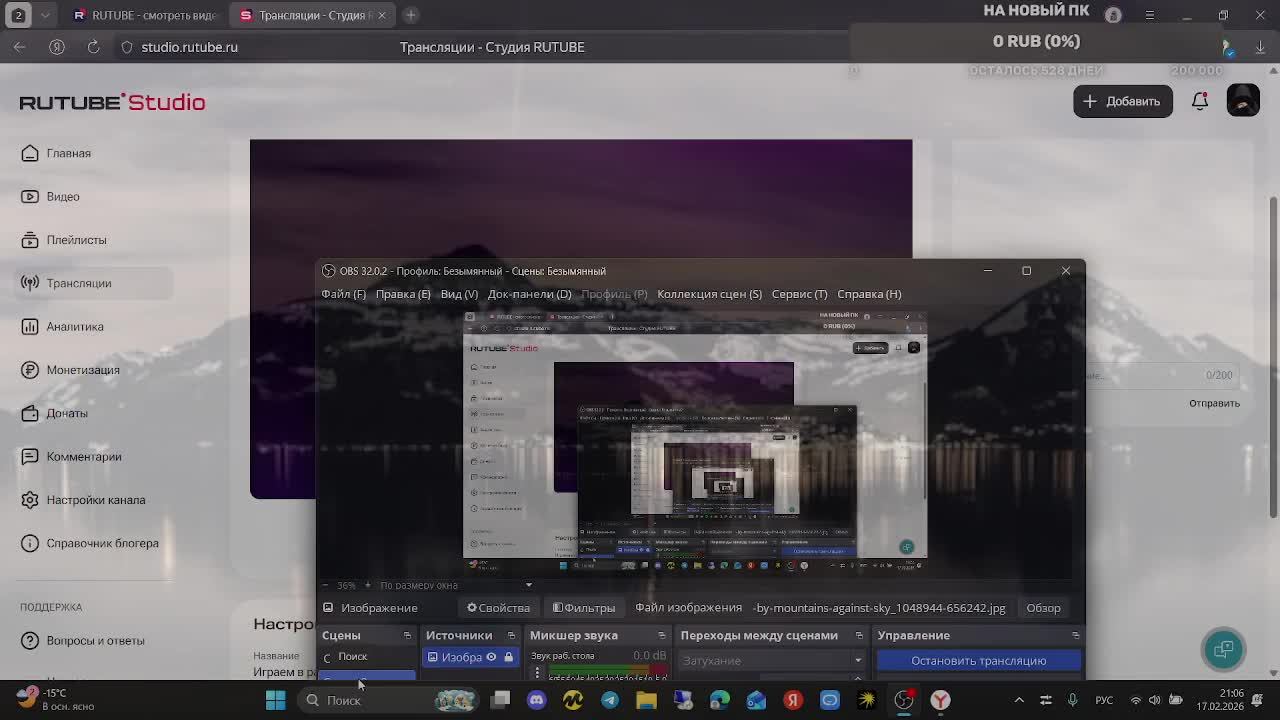Open the browser hamburger menu

[1149, 15]
